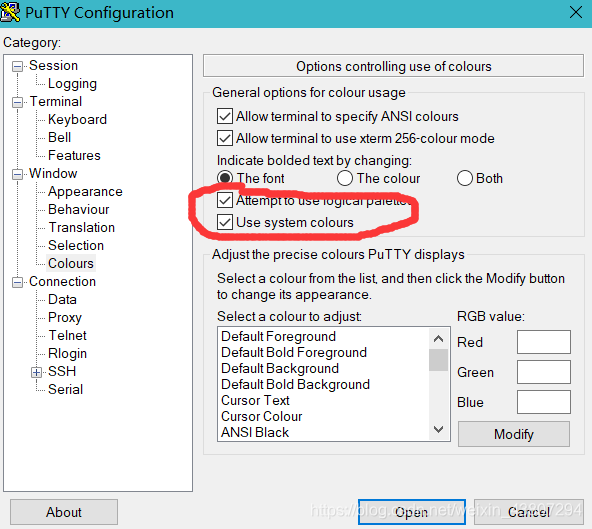Select Default Background in colour list

280,369
